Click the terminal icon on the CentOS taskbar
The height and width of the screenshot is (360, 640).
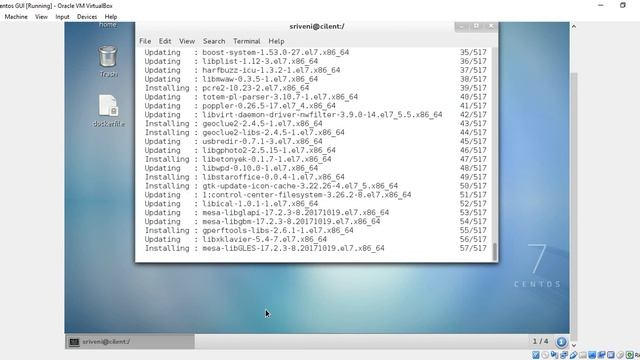pyautogui.click(x=74, y=342)
